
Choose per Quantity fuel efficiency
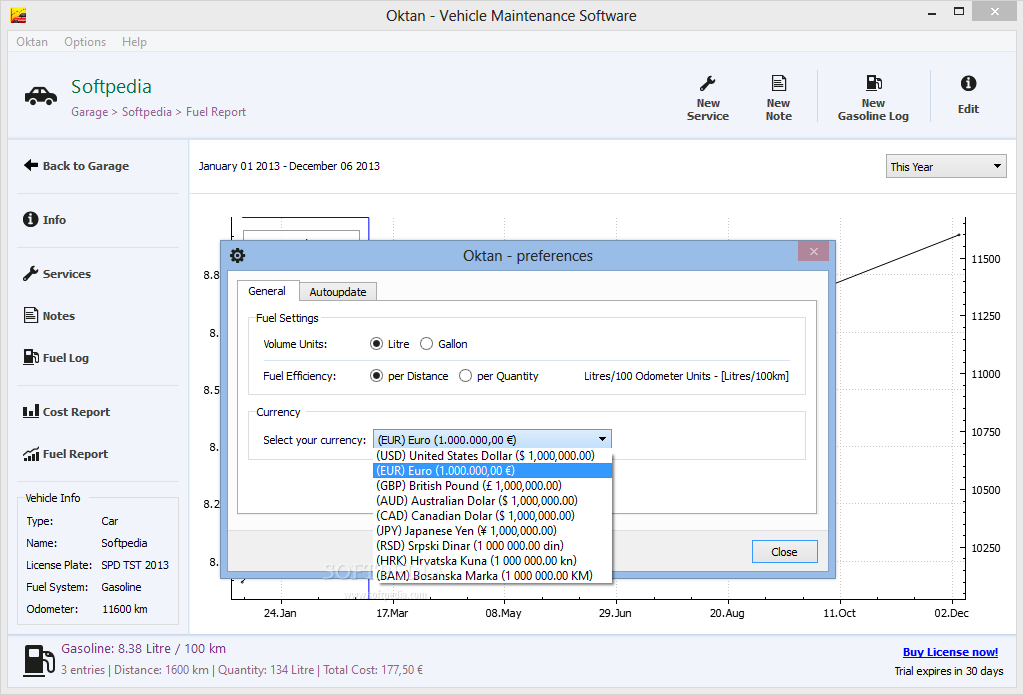point(466,376)
